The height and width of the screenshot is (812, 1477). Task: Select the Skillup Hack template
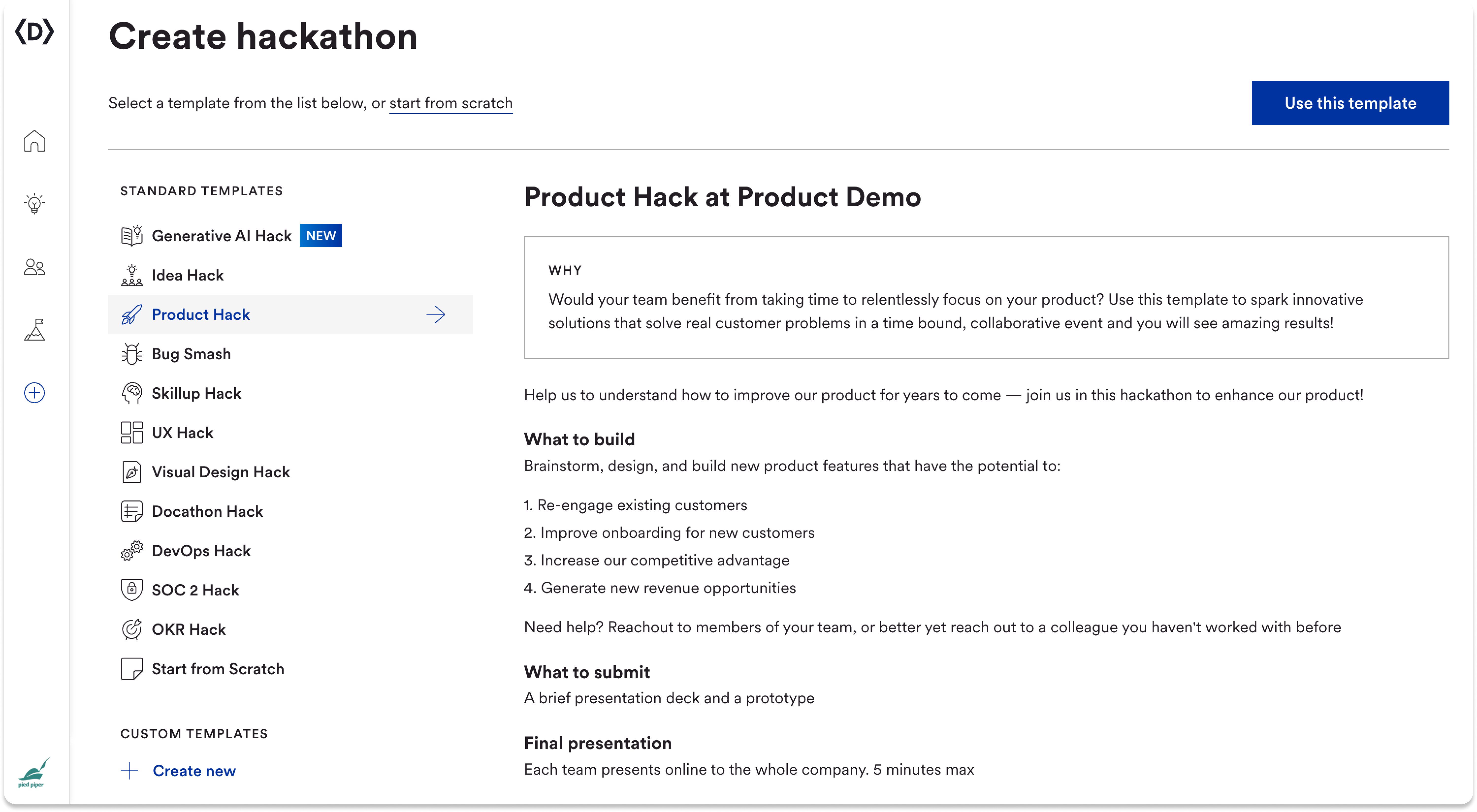(197, 393)
